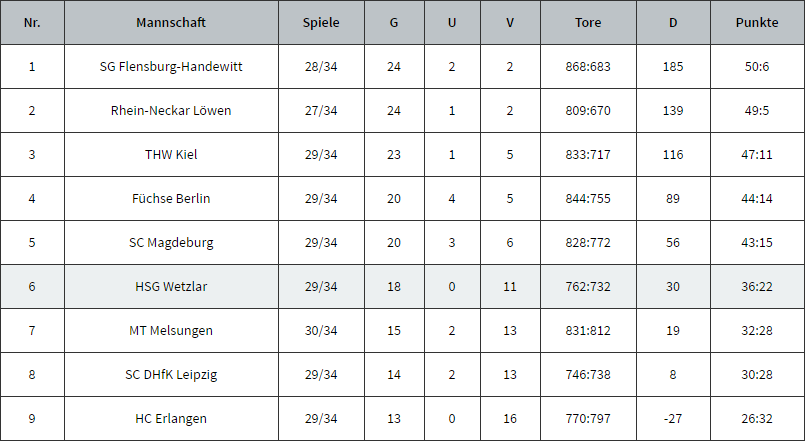805x441 pixels.
Task: Click the D column header
Action: coord(673,23)
